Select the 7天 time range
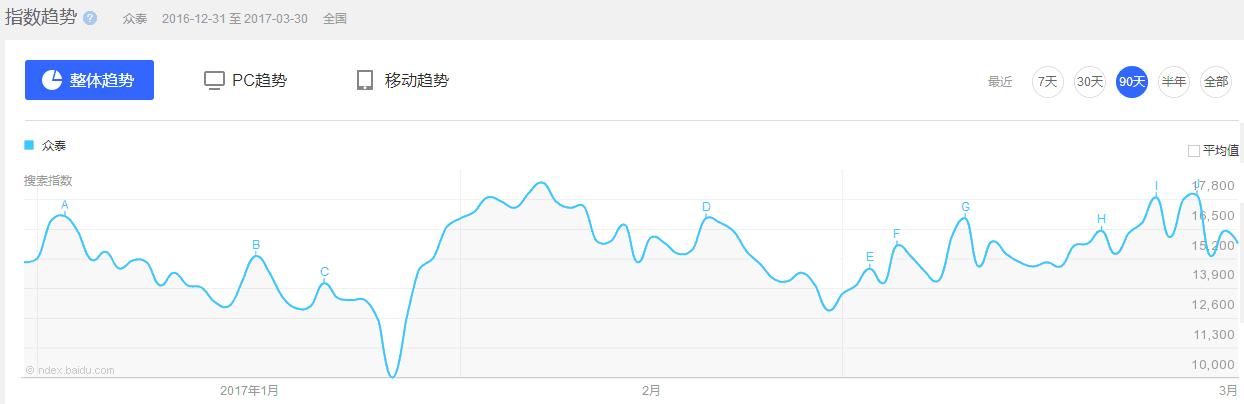The image size is (1244, 404). pyautogui.click(x=1047, y=81)
